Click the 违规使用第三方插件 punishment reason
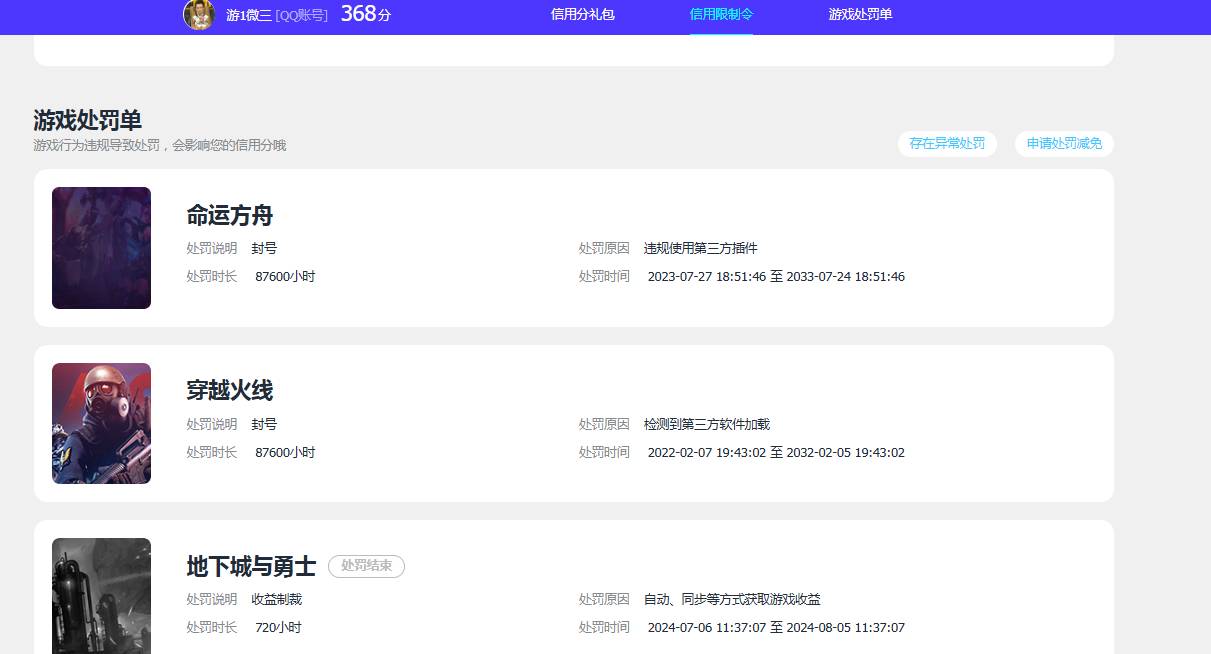1211x654 pixels. tap(700, 248)
